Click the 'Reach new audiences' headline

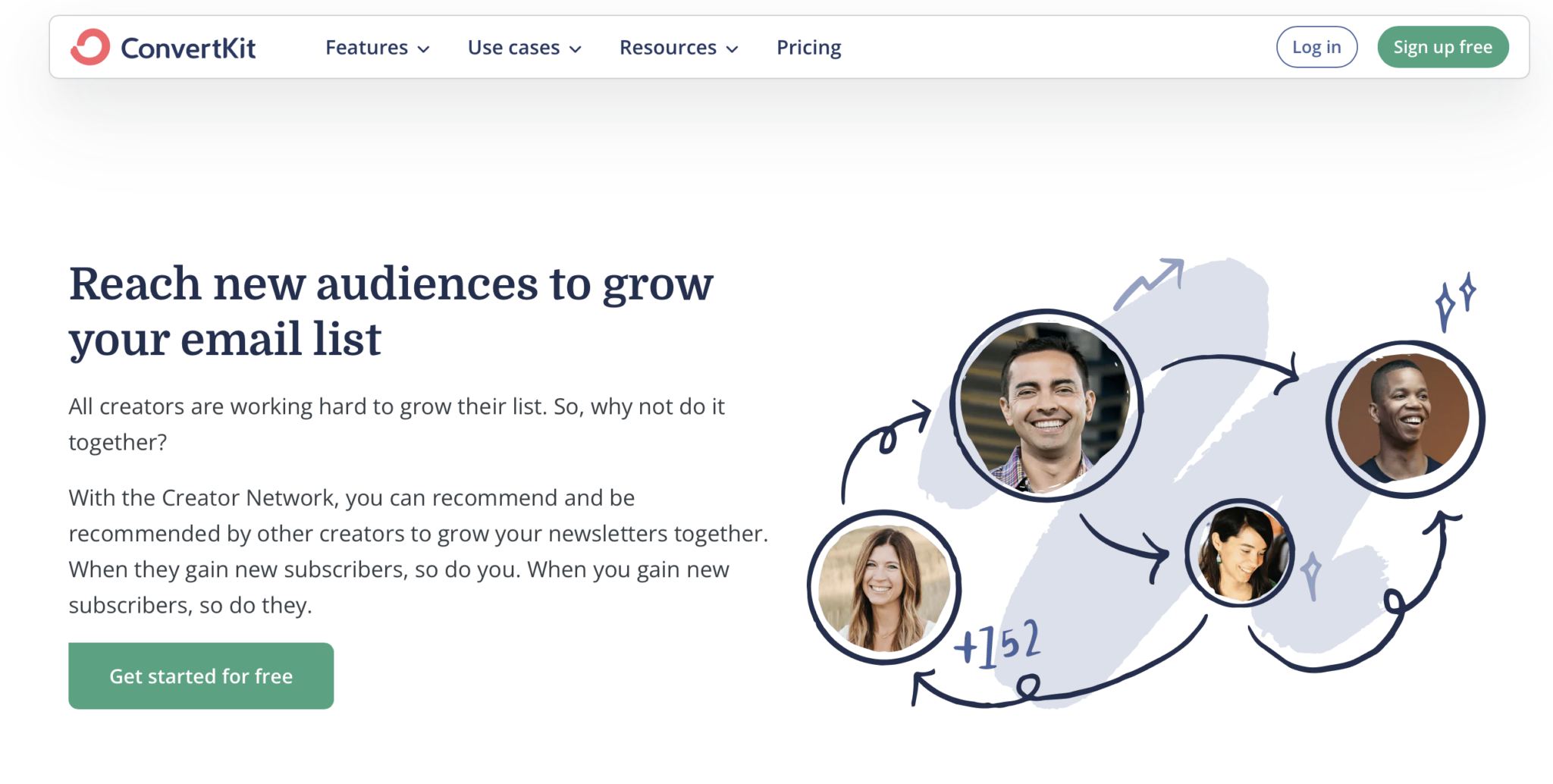pos(391,311)
